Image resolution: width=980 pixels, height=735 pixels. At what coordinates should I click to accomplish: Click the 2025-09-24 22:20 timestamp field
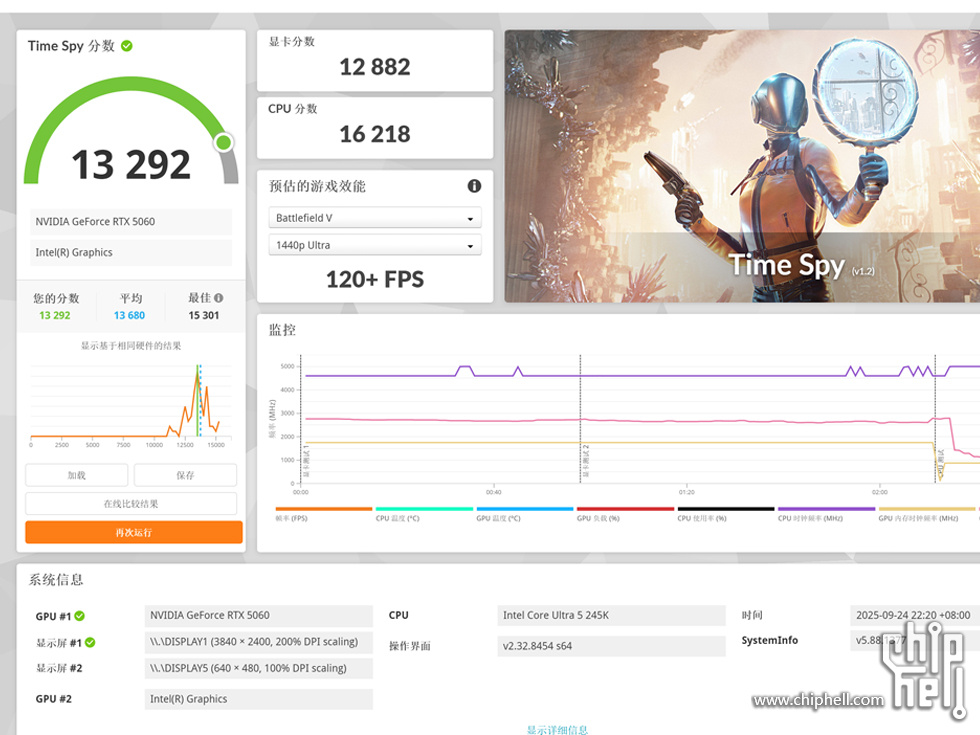click(915, 616)
